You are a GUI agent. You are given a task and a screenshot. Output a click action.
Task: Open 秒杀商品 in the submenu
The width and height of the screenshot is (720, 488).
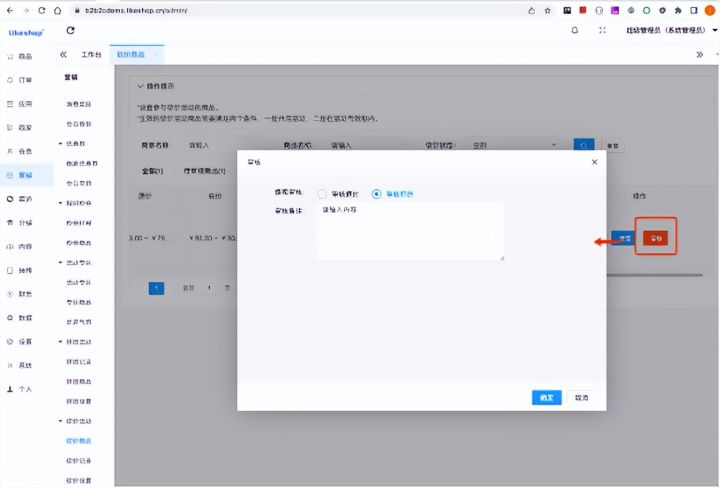point(79,243)
